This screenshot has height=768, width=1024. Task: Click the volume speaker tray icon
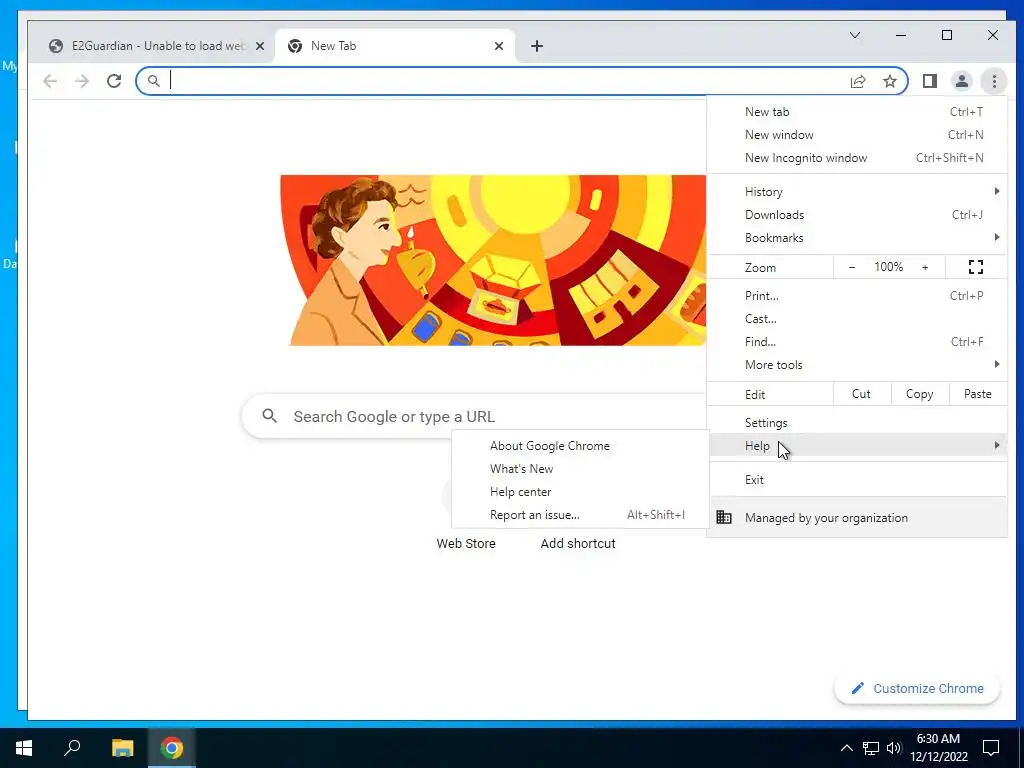click(x=894, y=748)
